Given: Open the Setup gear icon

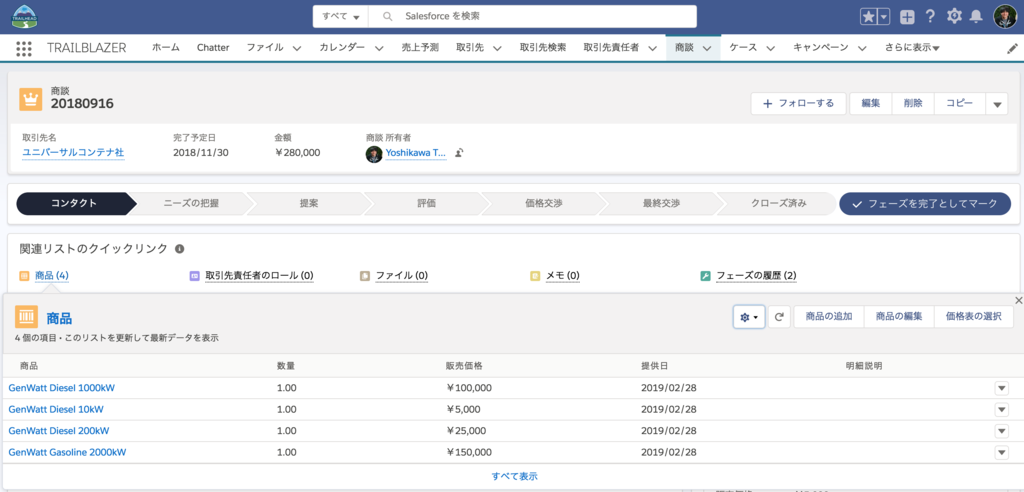Looking at the screenshot, I should [954, 17].
